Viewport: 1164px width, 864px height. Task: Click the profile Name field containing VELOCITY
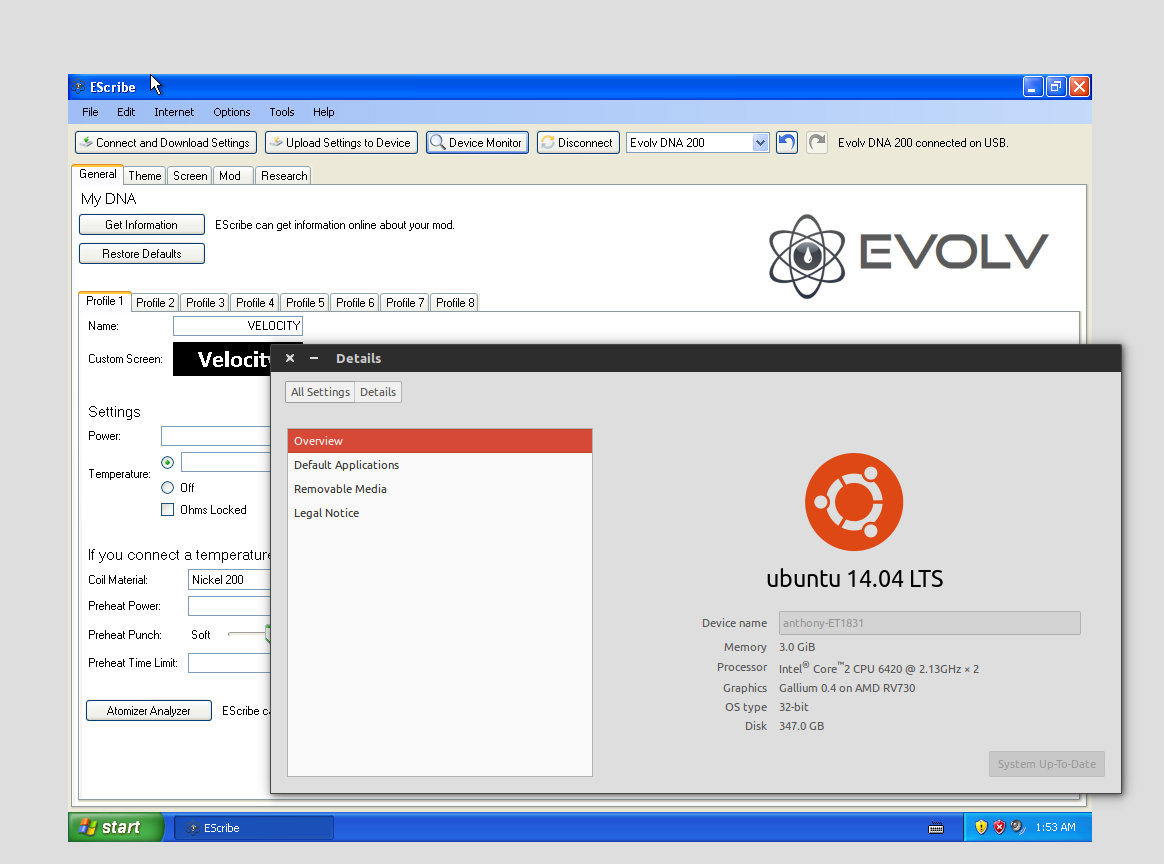(x=237, y=326)
